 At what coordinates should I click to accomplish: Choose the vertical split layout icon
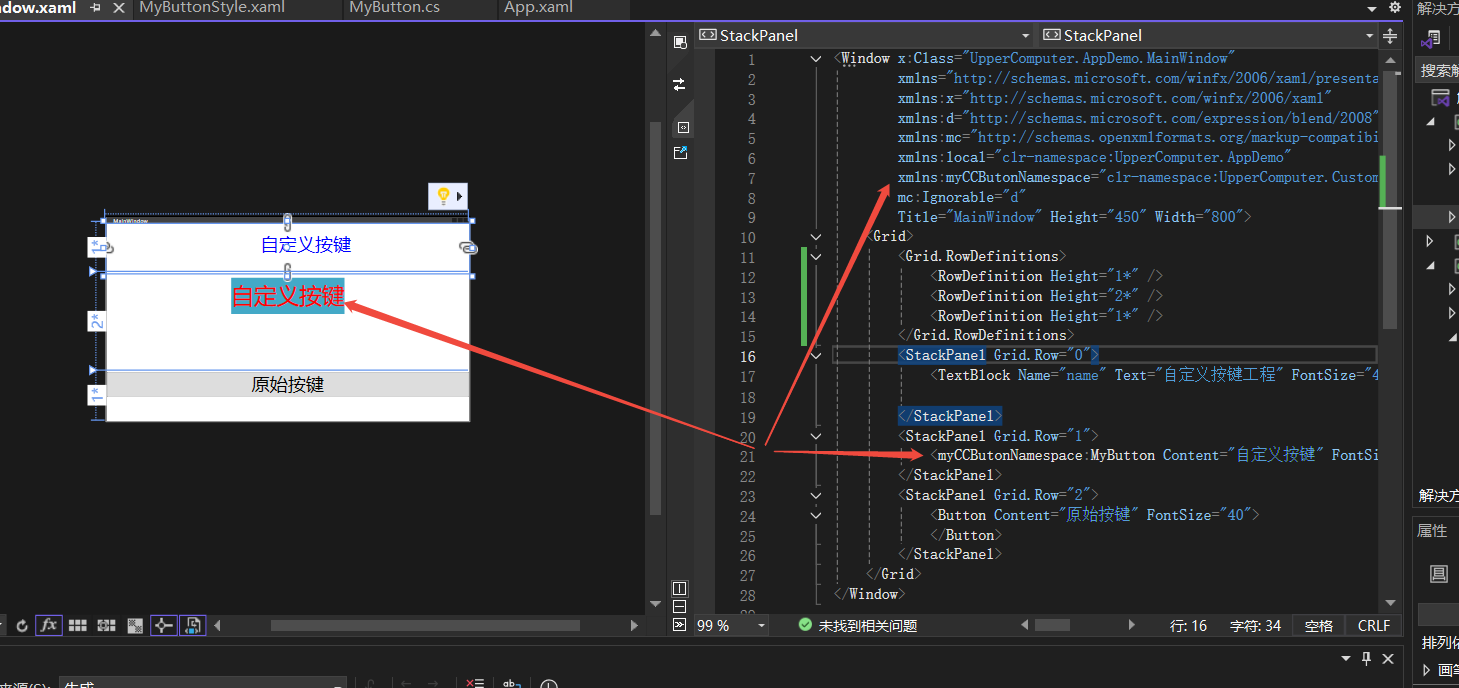click(x=680, y=588)
